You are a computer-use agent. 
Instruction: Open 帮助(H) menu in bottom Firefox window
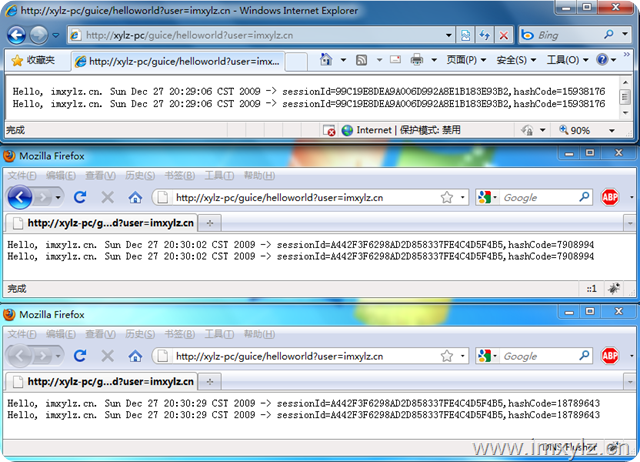259,334
